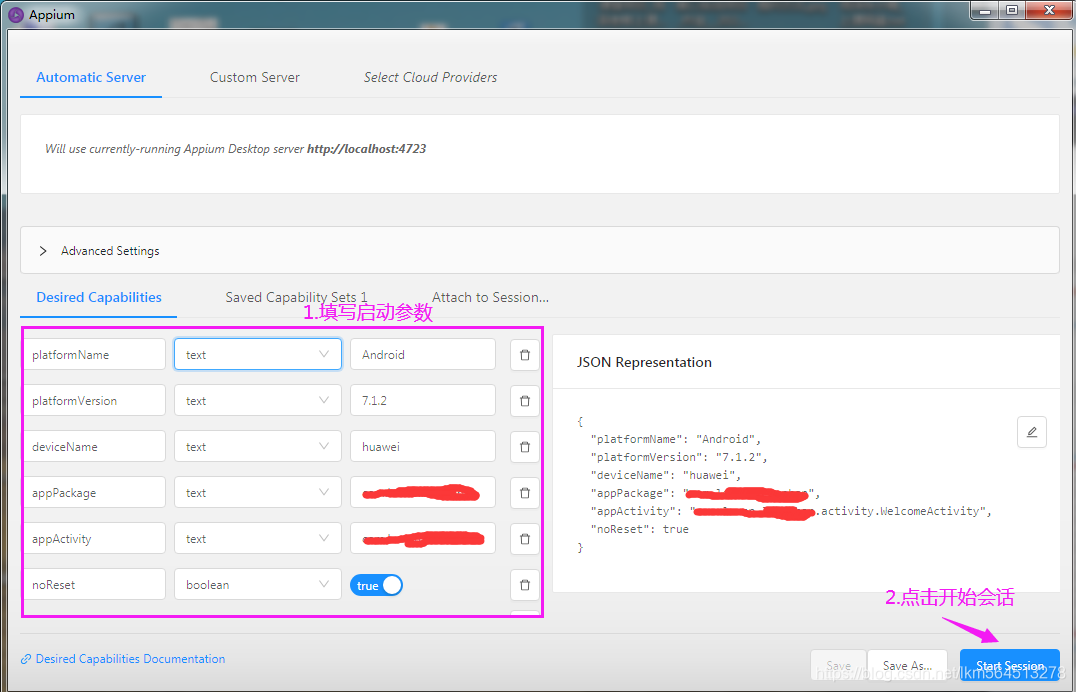This screenshot has height=692, width=1076.
Task: Click the appPackage value field
Action: tap(423, 492)
